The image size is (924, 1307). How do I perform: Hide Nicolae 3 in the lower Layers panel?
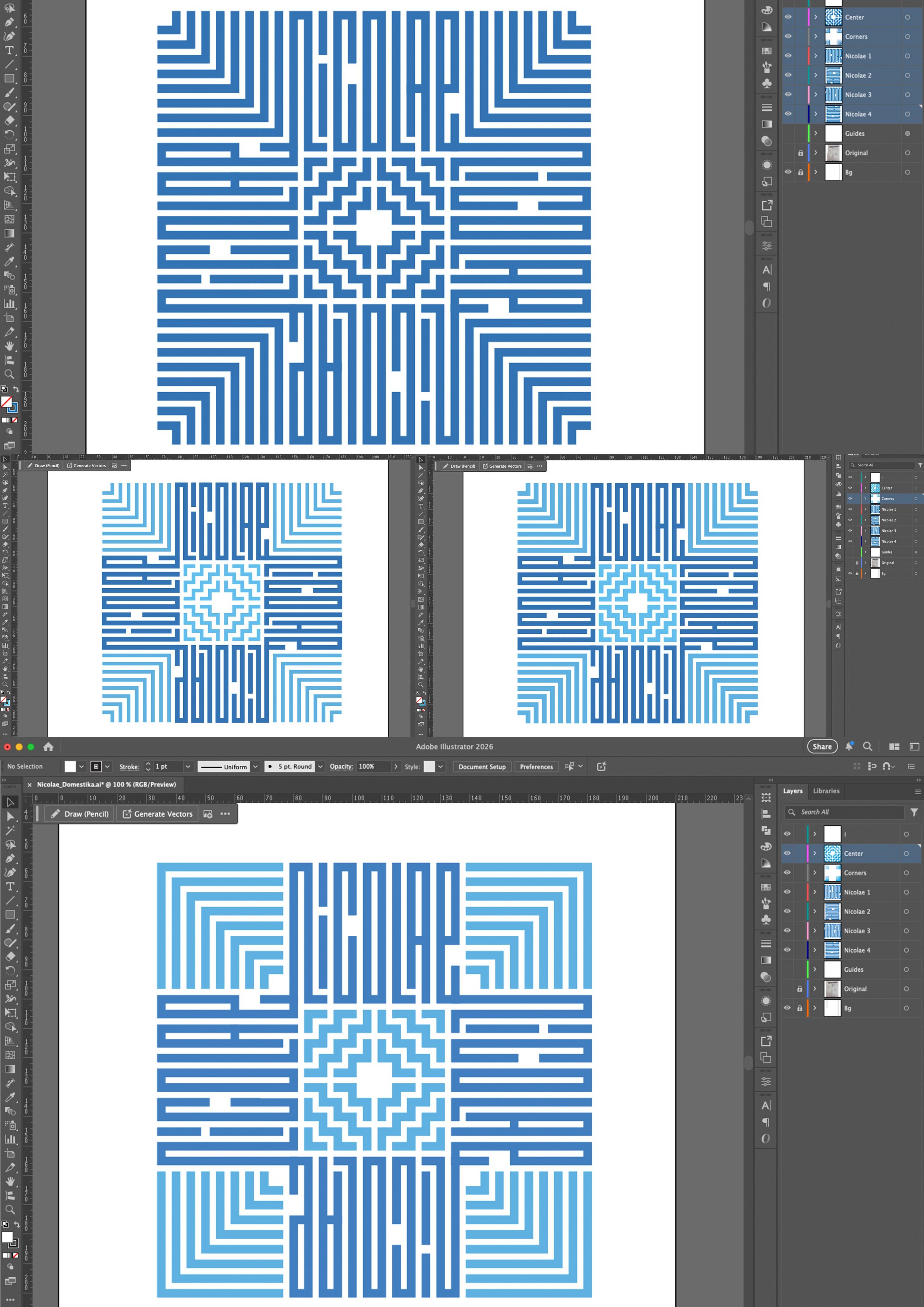(x=787, y=931)
